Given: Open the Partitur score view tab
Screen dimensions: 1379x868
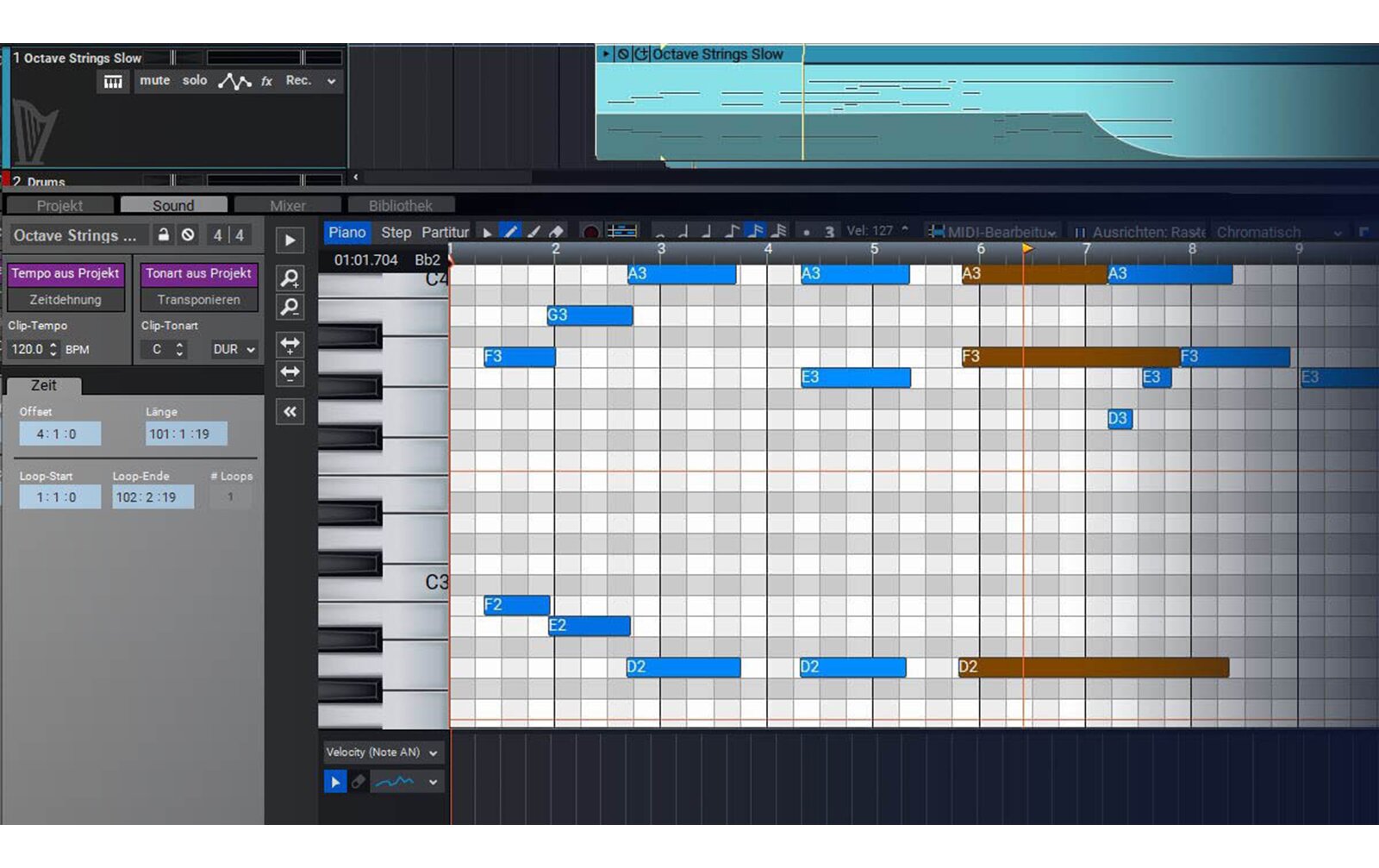Looking at the screenshot, I should point(445,232).
